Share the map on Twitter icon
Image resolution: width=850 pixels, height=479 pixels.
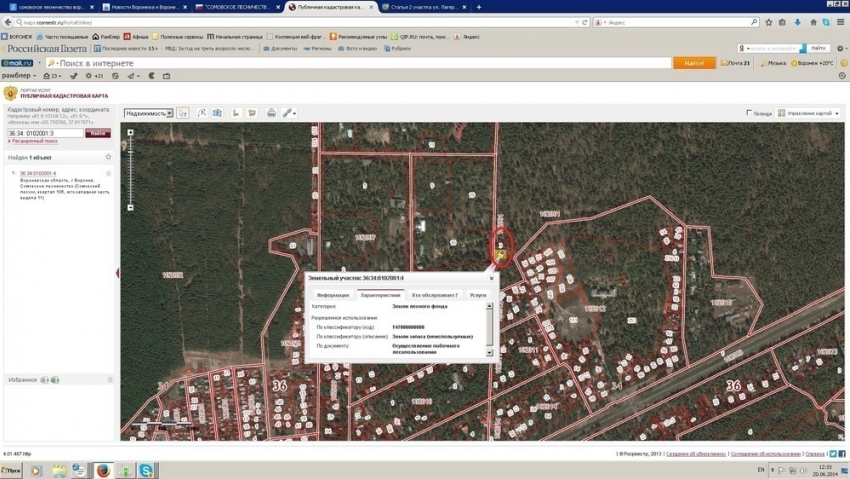point(833,454)
